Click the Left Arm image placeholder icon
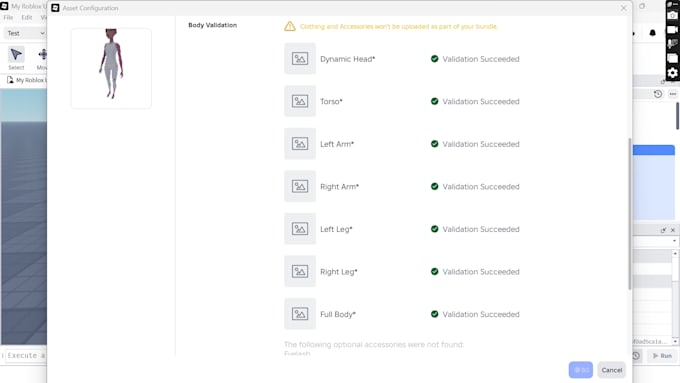 tap(300, 144)
